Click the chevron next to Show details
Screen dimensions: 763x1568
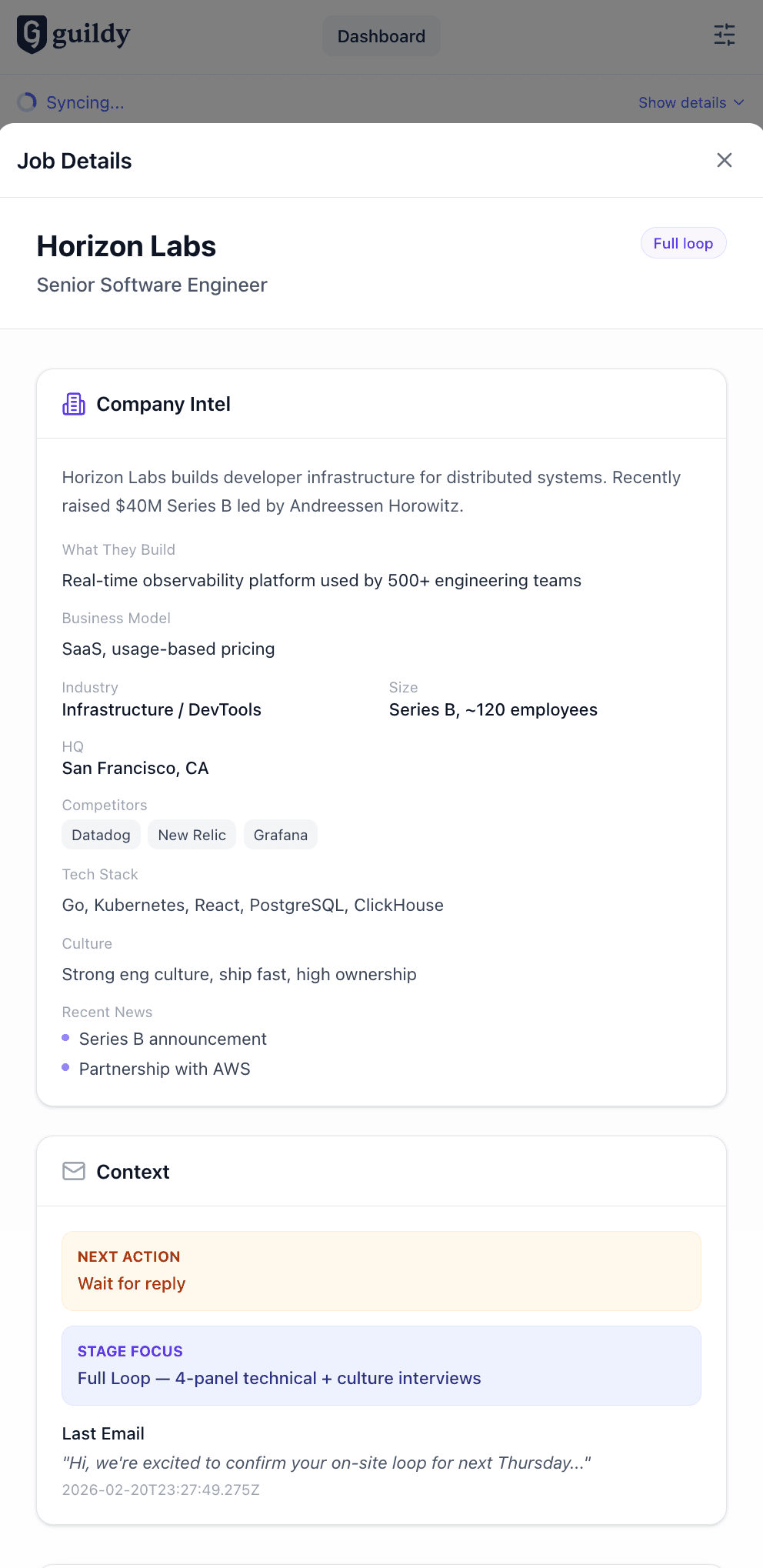740,102
